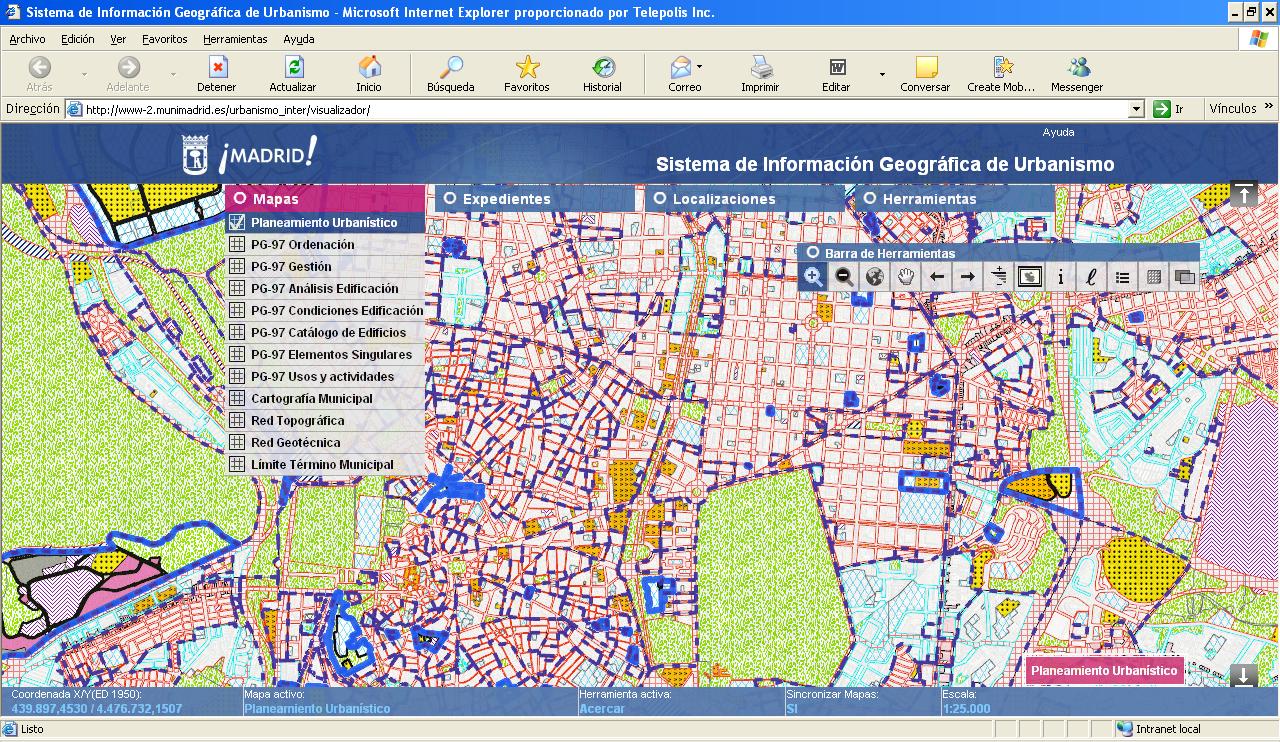Click the globe full extent icon
The height and width of the screenshot is (742, 1280).
[875, 277]
